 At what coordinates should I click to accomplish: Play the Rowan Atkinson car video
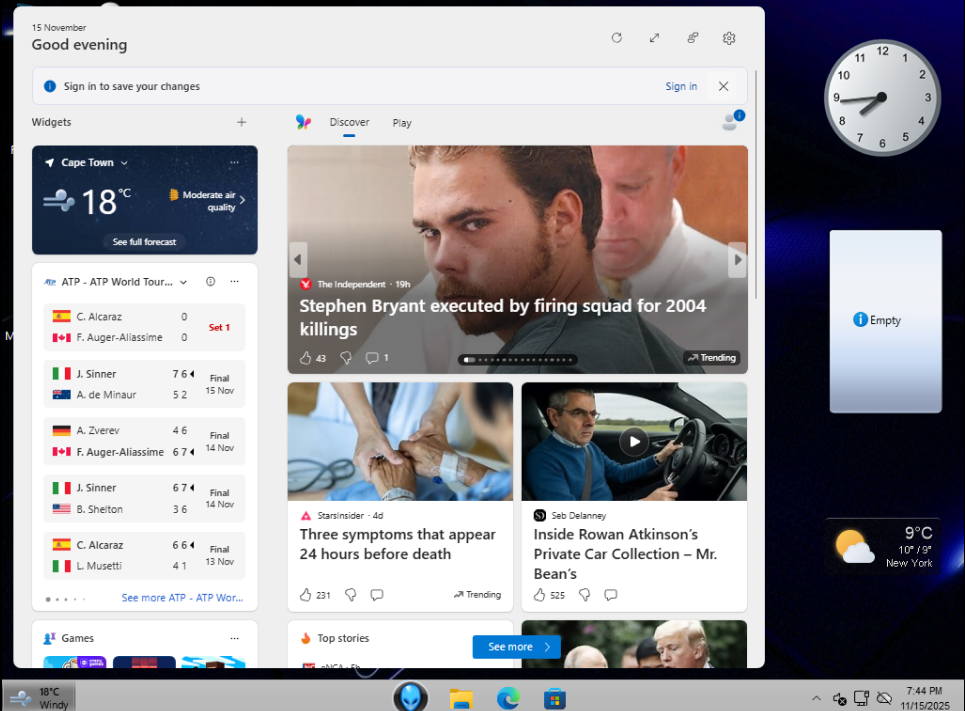(634, 441)
